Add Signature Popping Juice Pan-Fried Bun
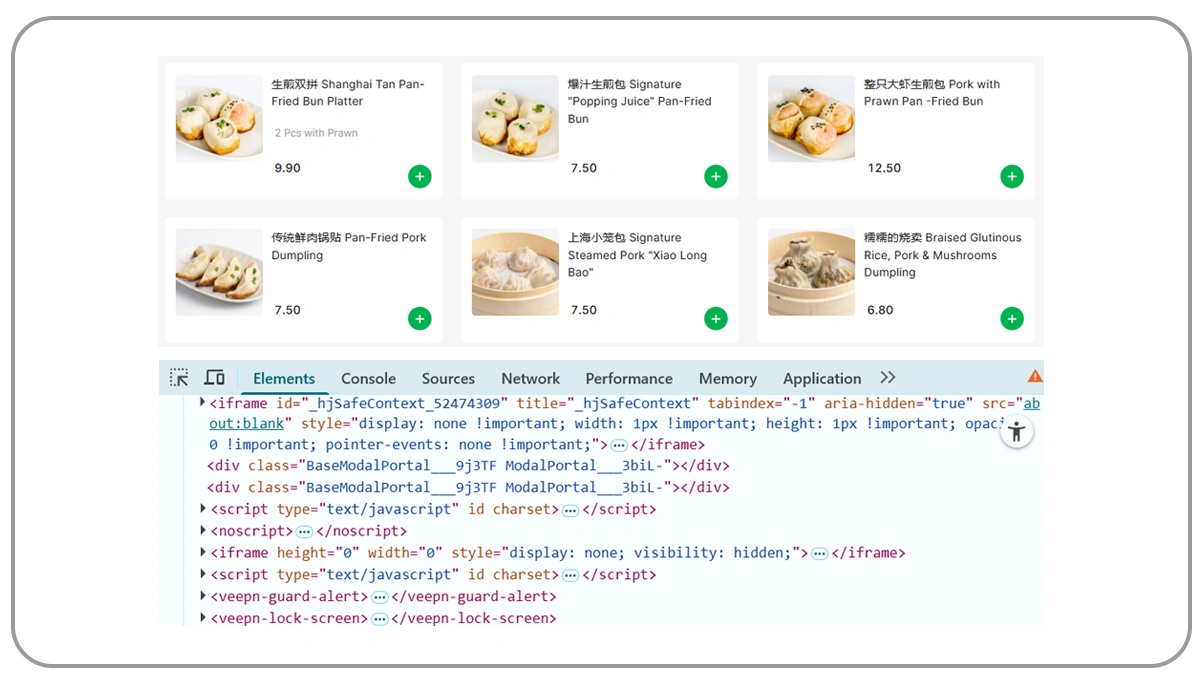Image resolution: width=1202 pixels, height=684 pixels. pyautogui.click(x=715, y=177)
